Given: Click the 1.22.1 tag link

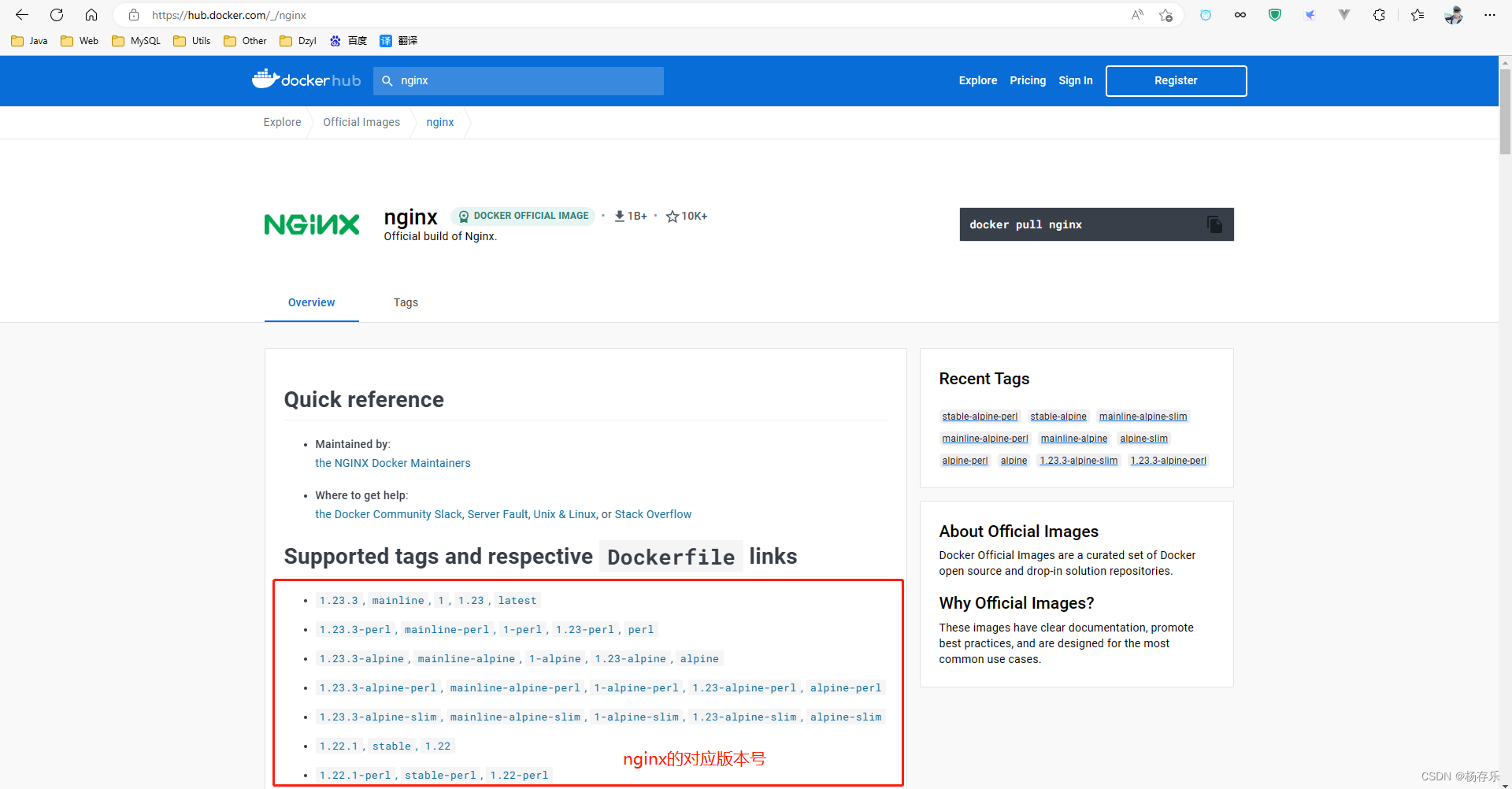Looking at the screenshot, I should 339,746.
